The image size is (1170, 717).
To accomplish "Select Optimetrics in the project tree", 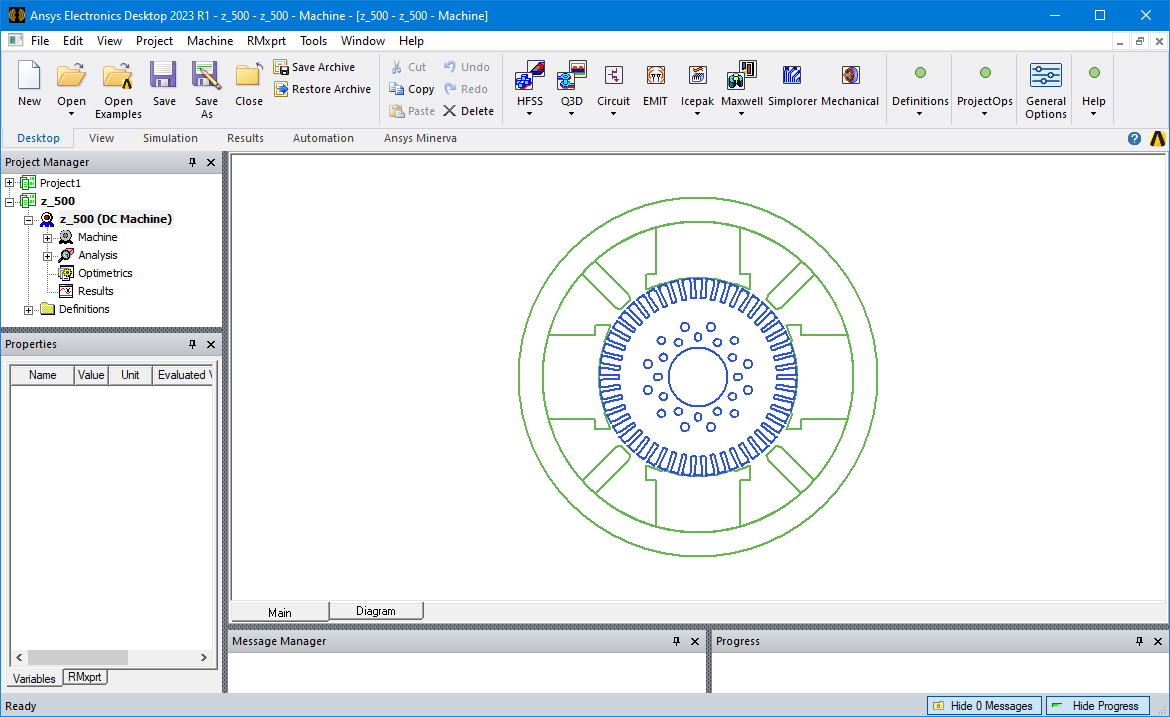I will coord(105,273).
